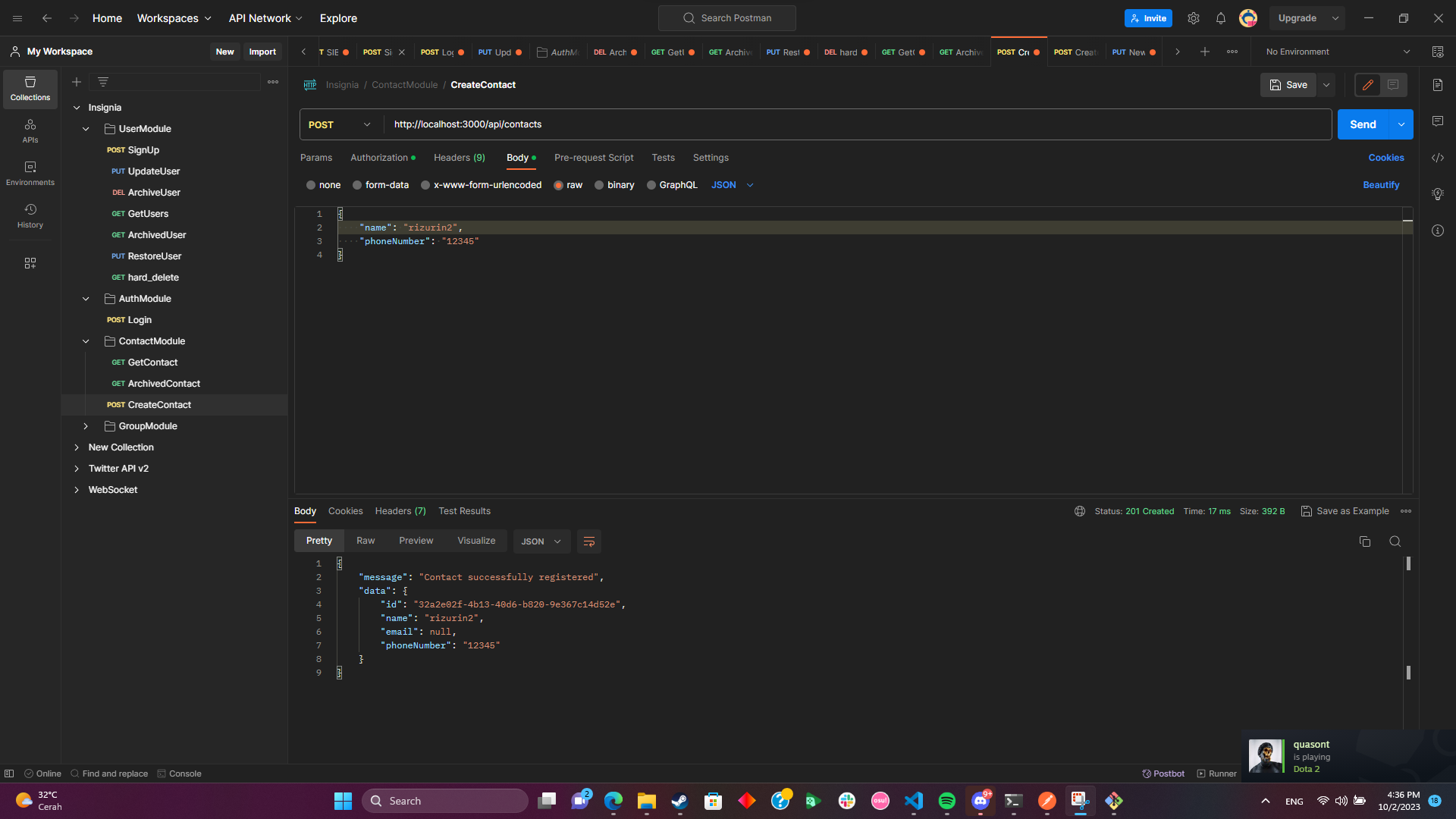Image resolution: width=1456 pixels, height=819 pixels.
Task: Click the Beautify link
Action: click(1380, 184)
